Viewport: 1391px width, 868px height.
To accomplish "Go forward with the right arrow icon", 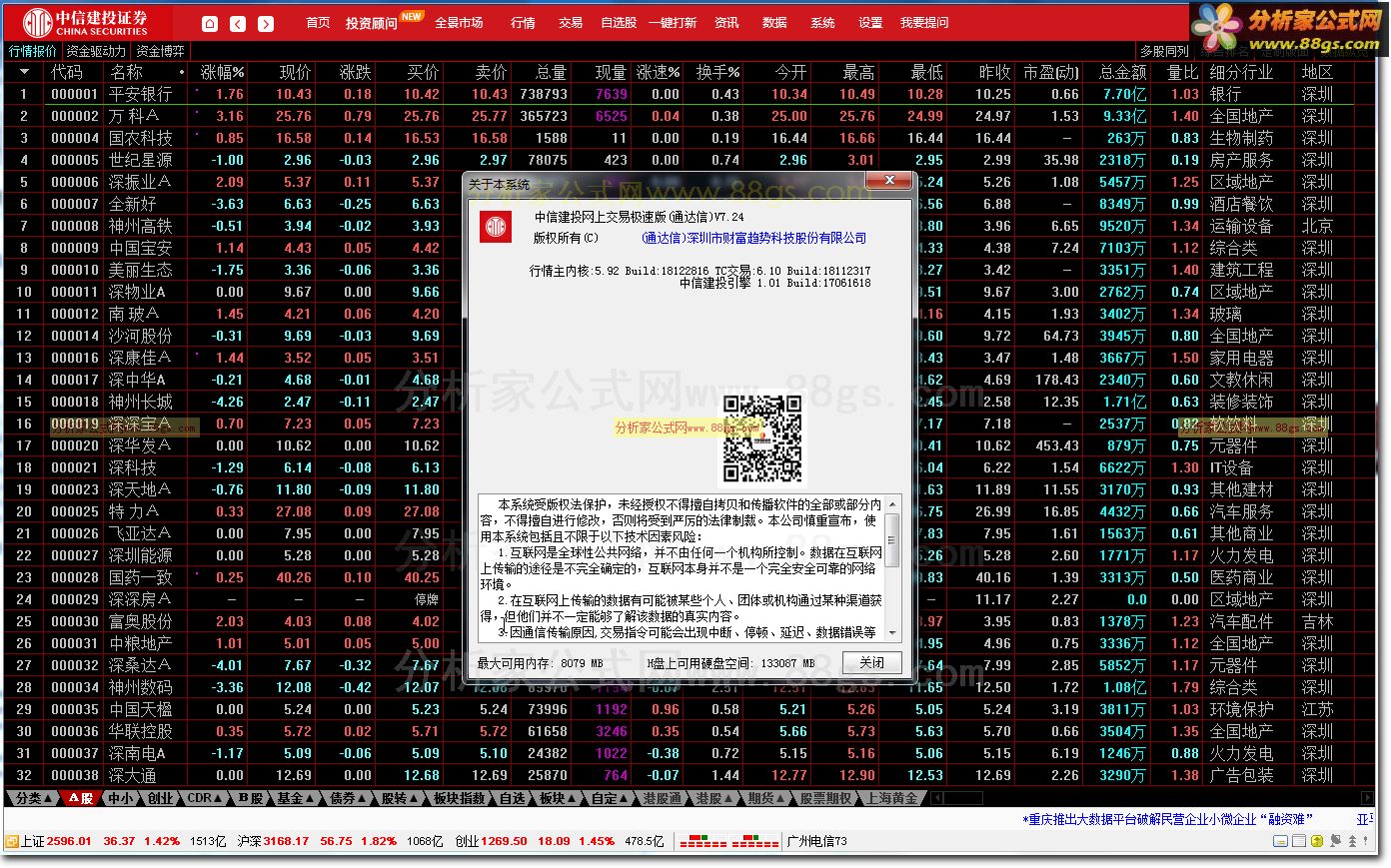I will pos(266,23).
